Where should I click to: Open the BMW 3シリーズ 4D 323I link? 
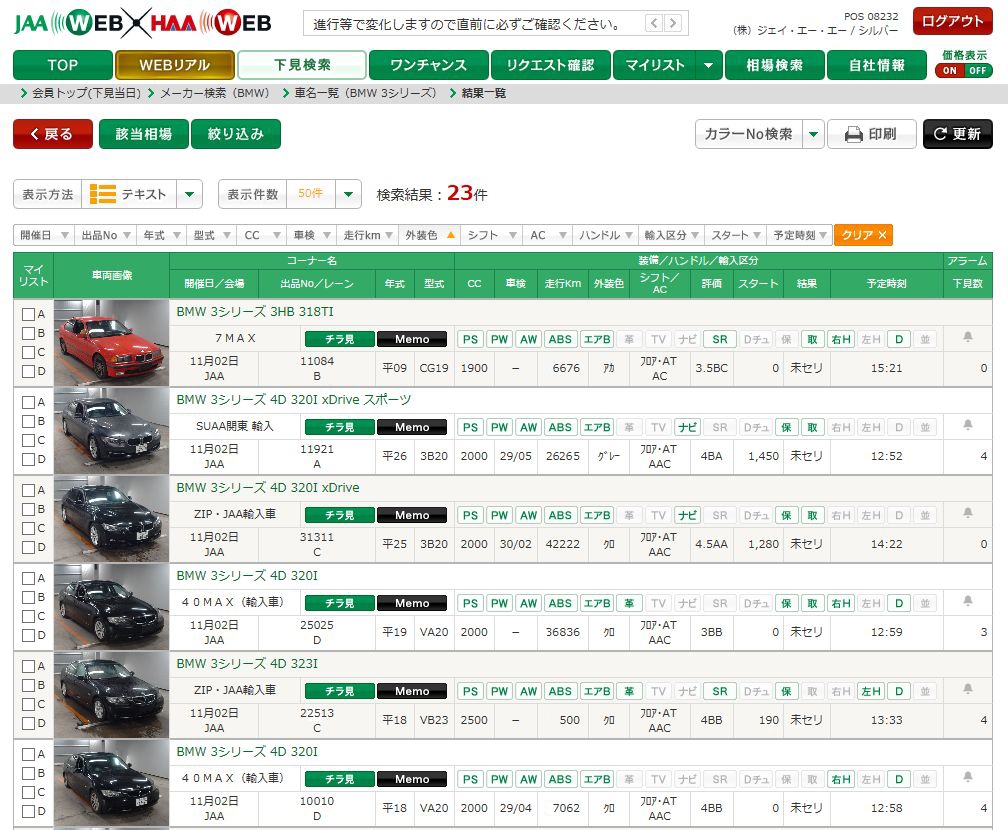[x=247, y=663]
